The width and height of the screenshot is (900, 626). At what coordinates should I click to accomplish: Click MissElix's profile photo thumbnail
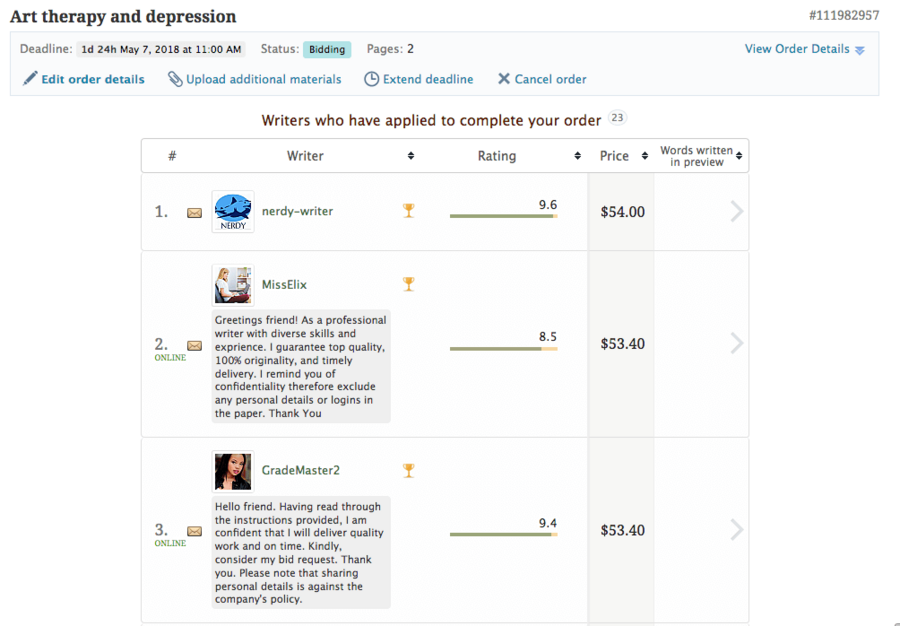(232, 285)
